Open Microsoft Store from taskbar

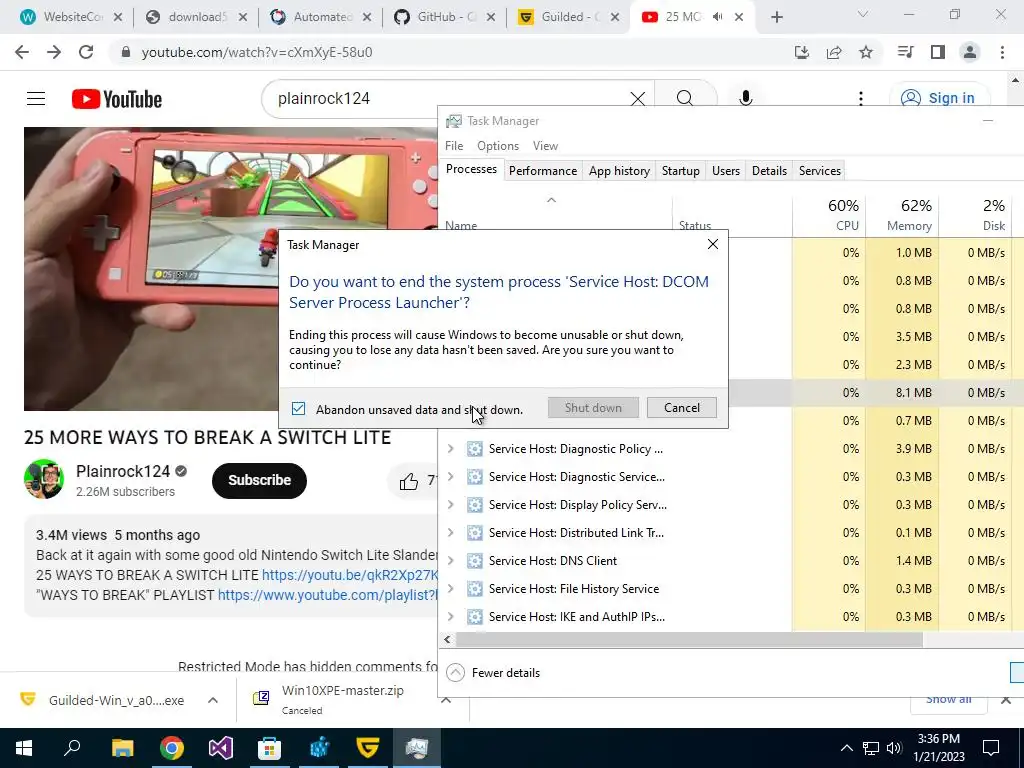[x=269, y=748]
